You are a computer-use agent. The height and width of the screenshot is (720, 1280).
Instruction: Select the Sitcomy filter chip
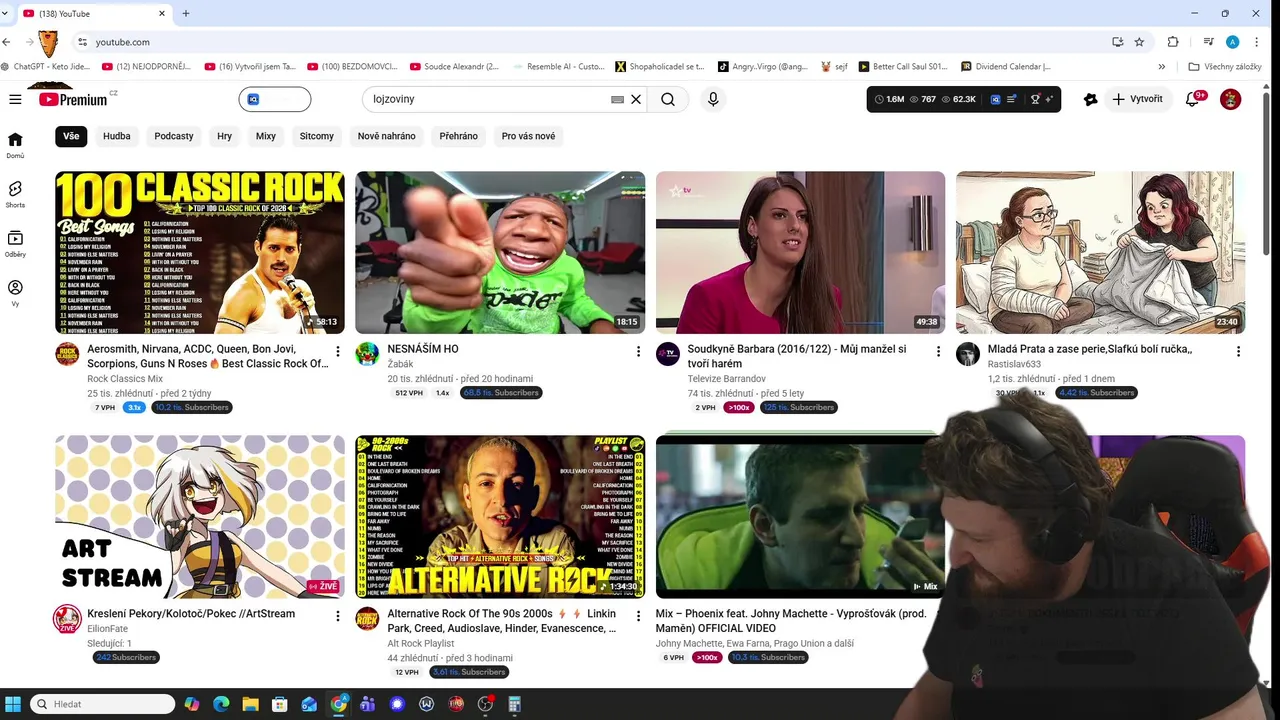pyautogui.click(x=317, y=136)
